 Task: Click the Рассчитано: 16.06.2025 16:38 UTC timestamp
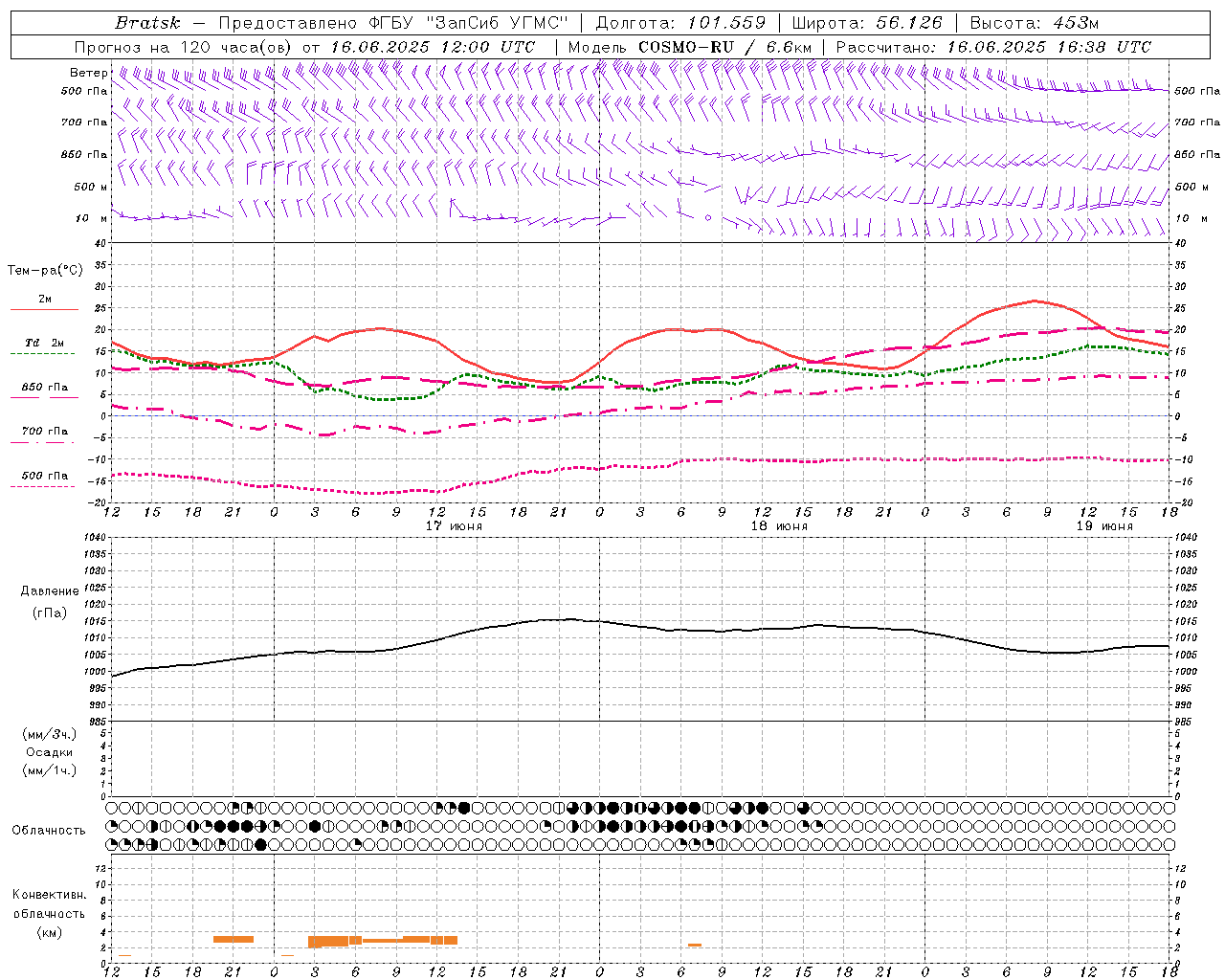(x=993, y=47)
